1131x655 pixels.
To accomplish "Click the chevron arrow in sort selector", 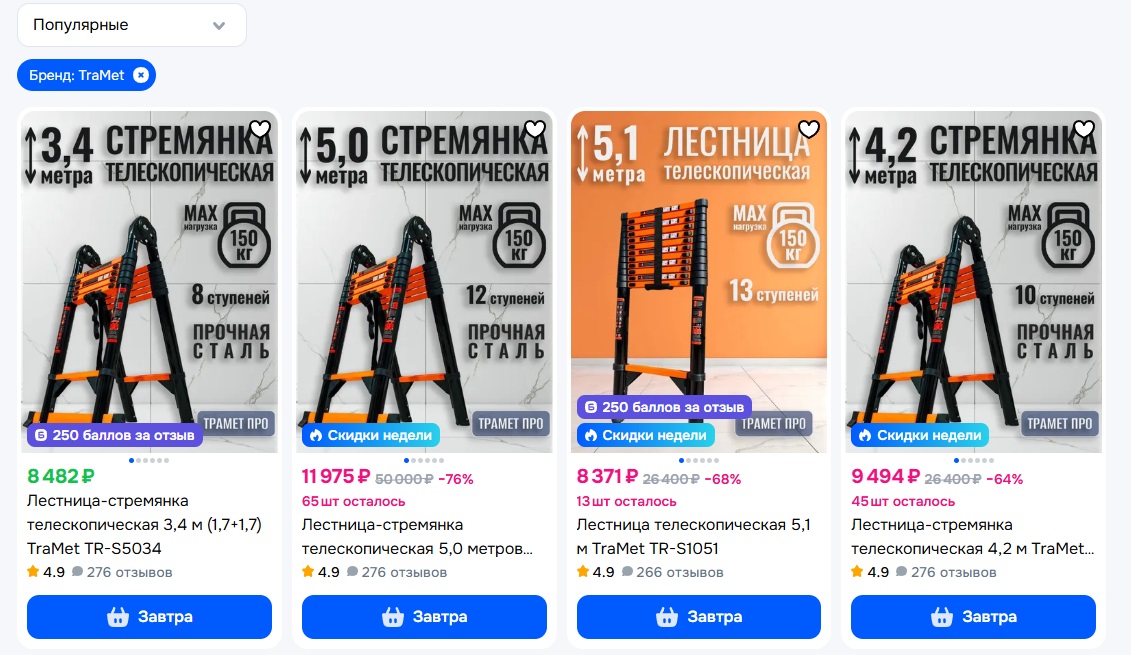I will 219,26.
